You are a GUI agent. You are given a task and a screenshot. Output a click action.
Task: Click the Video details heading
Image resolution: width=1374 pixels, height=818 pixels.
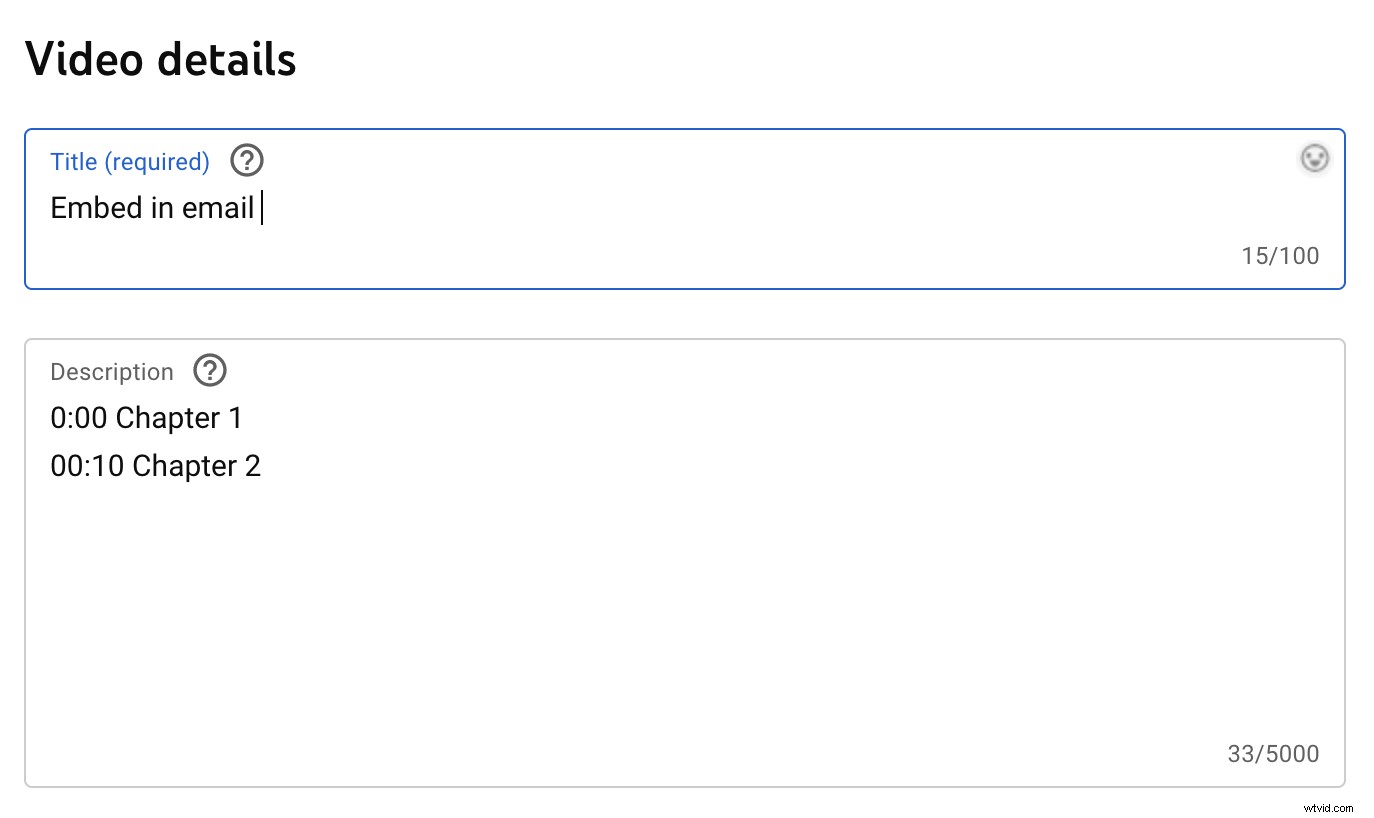tap(161, 59)
